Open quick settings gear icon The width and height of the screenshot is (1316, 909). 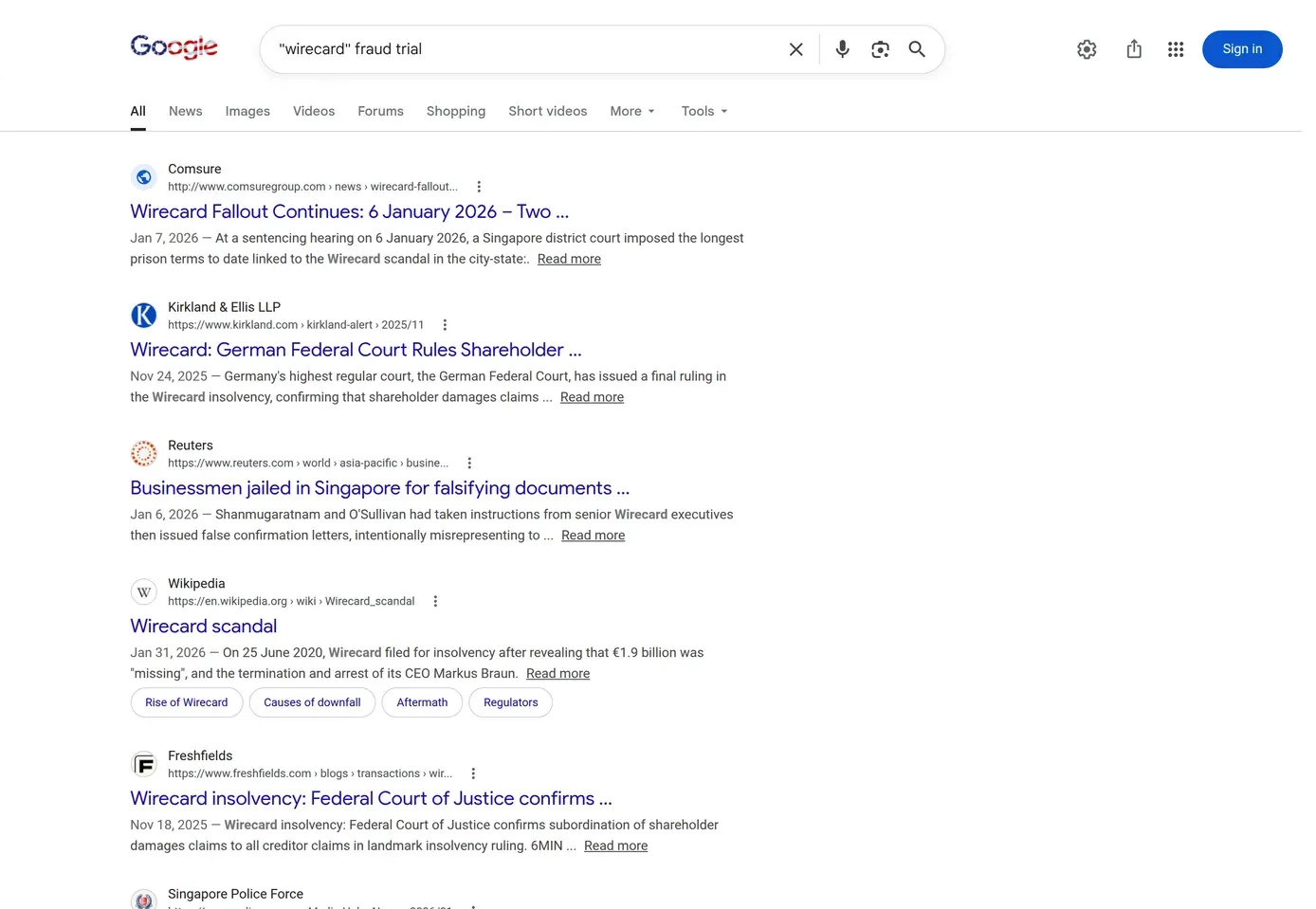[1087, 49]
